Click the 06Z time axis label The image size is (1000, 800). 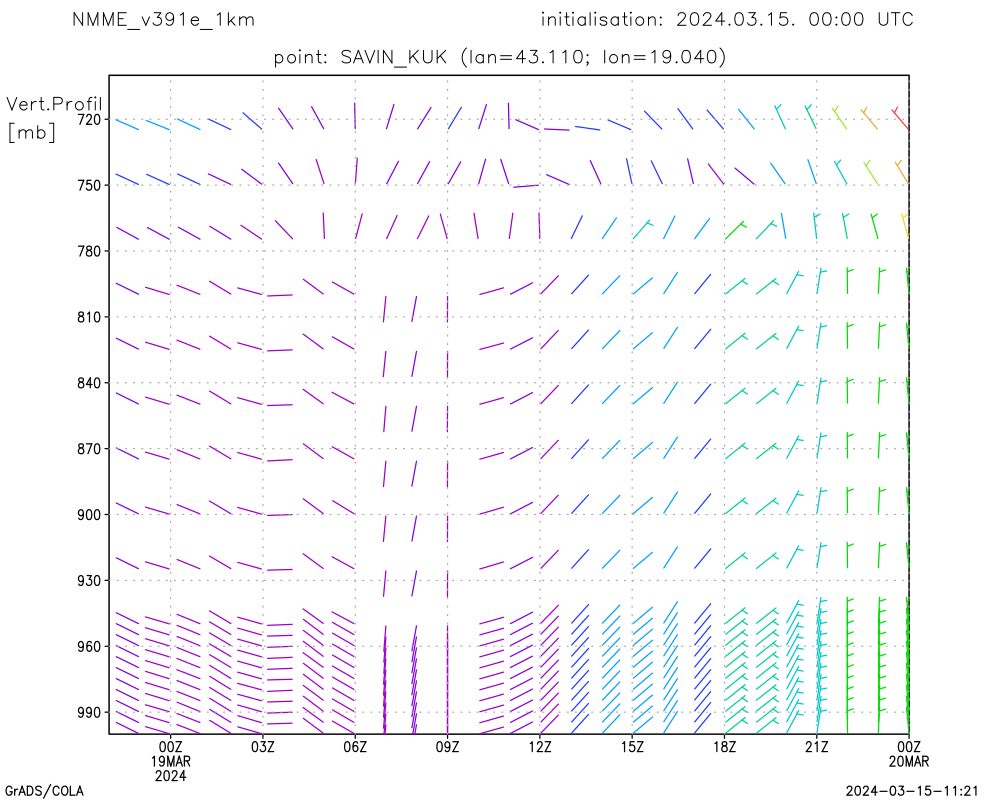point(355,747)
